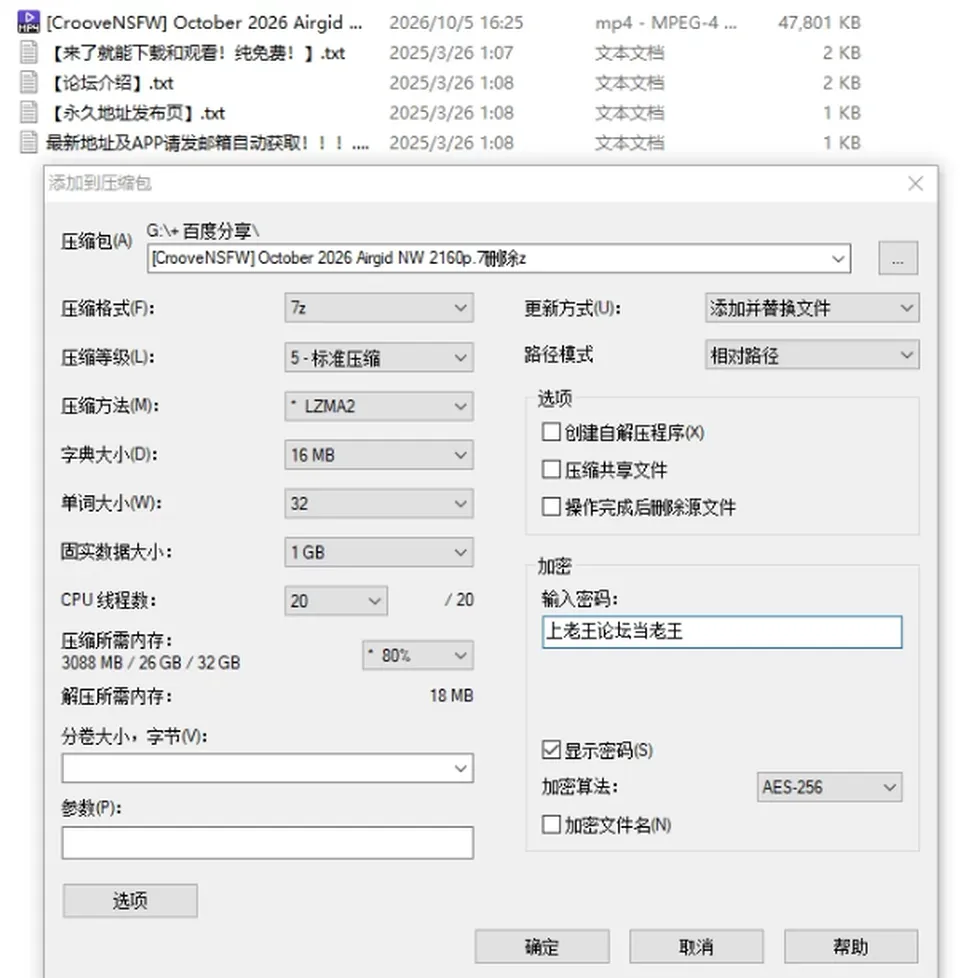960x978 pixels.
Task: Open the 固实数据大小 1 GB dropdown
Action: point(379,552)
